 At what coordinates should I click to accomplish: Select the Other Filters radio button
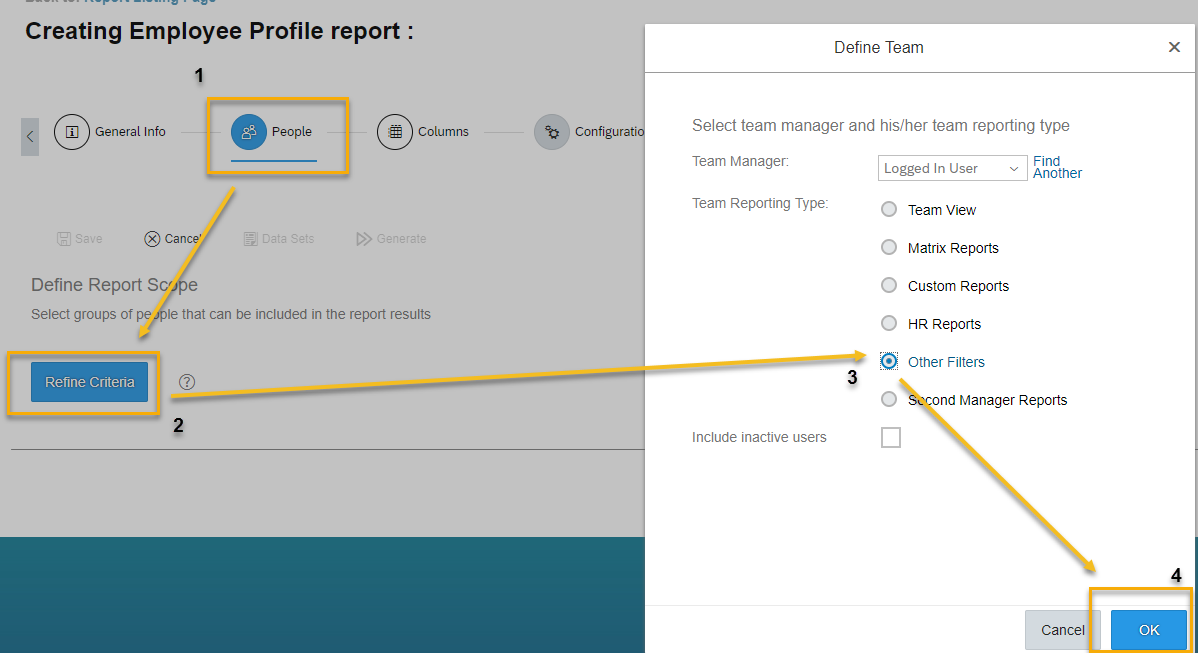pos(889,361)
